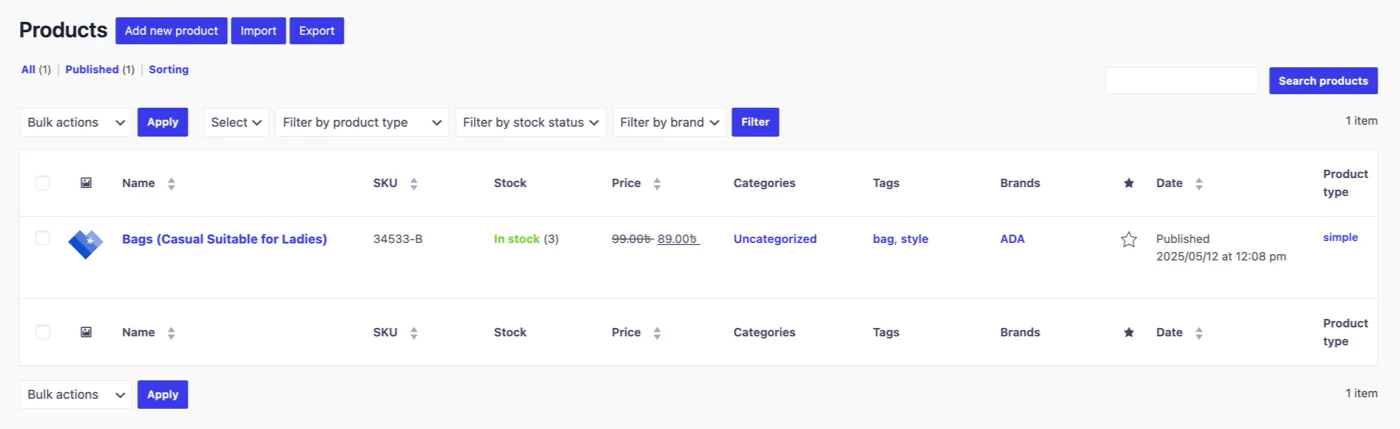Open the top Bulk actions dropdown
The height and width of the screenshot is (429, 1400).
[76, 122]
